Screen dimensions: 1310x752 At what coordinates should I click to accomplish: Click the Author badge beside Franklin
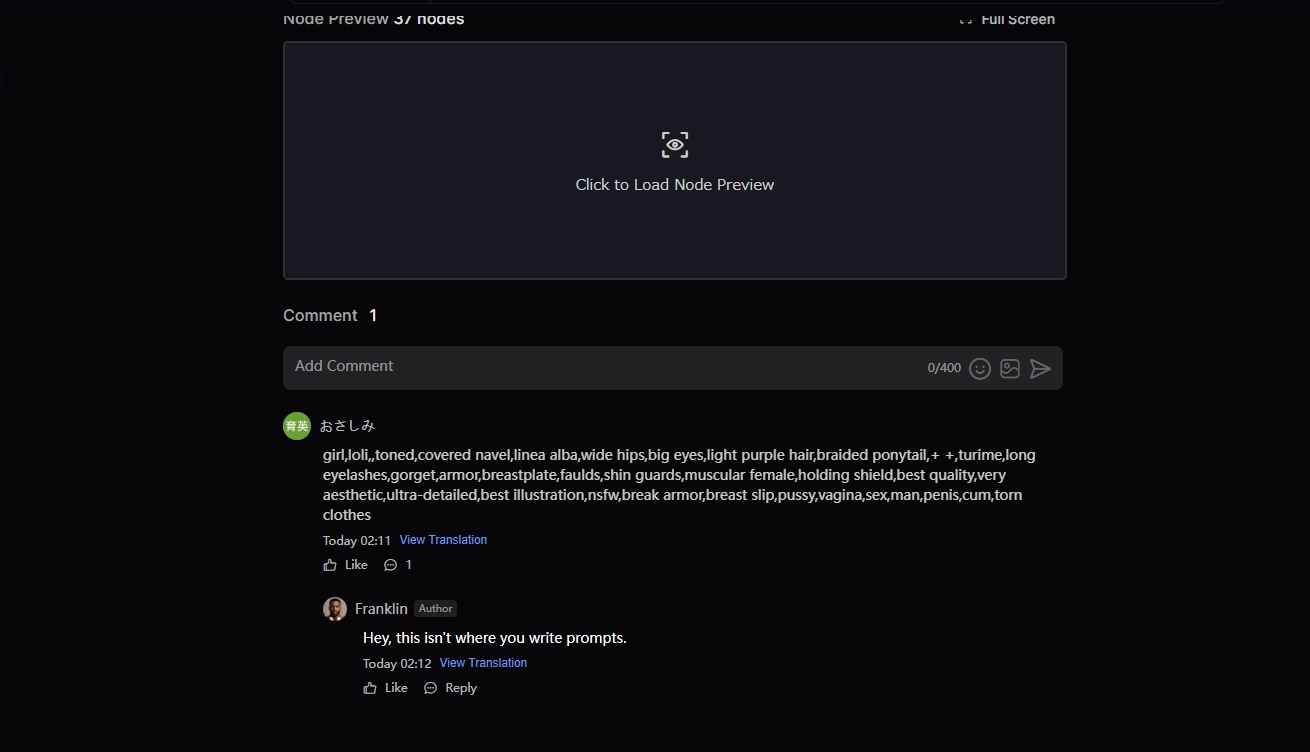click(435, 609)
